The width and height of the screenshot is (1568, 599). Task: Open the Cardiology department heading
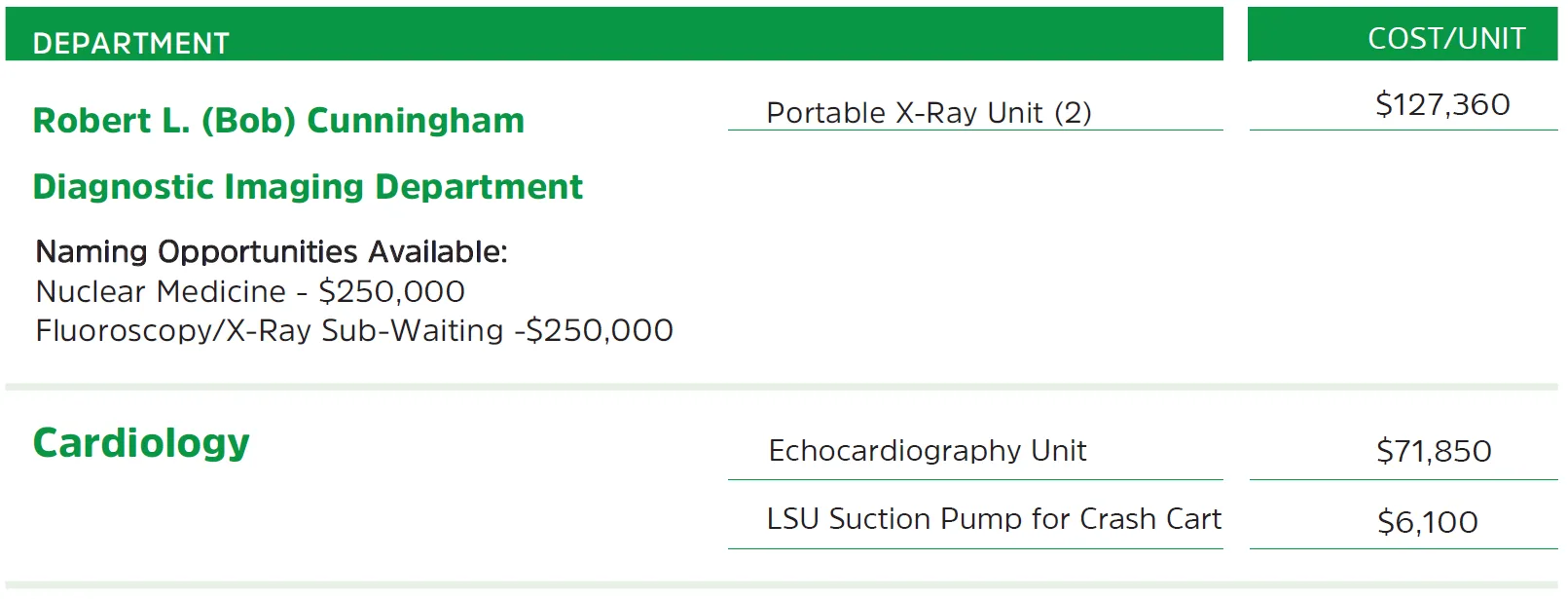[x=141, y=443]
